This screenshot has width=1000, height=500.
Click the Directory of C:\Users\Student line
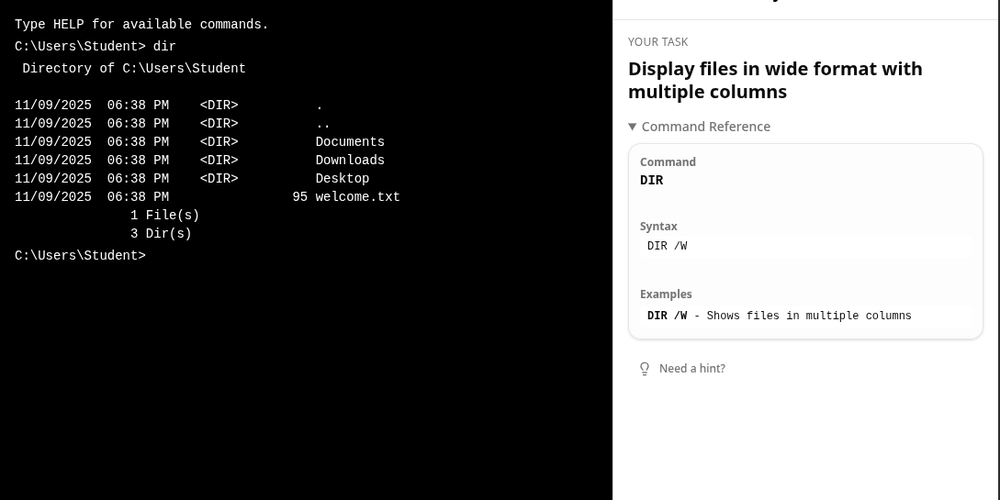(134, 69)
